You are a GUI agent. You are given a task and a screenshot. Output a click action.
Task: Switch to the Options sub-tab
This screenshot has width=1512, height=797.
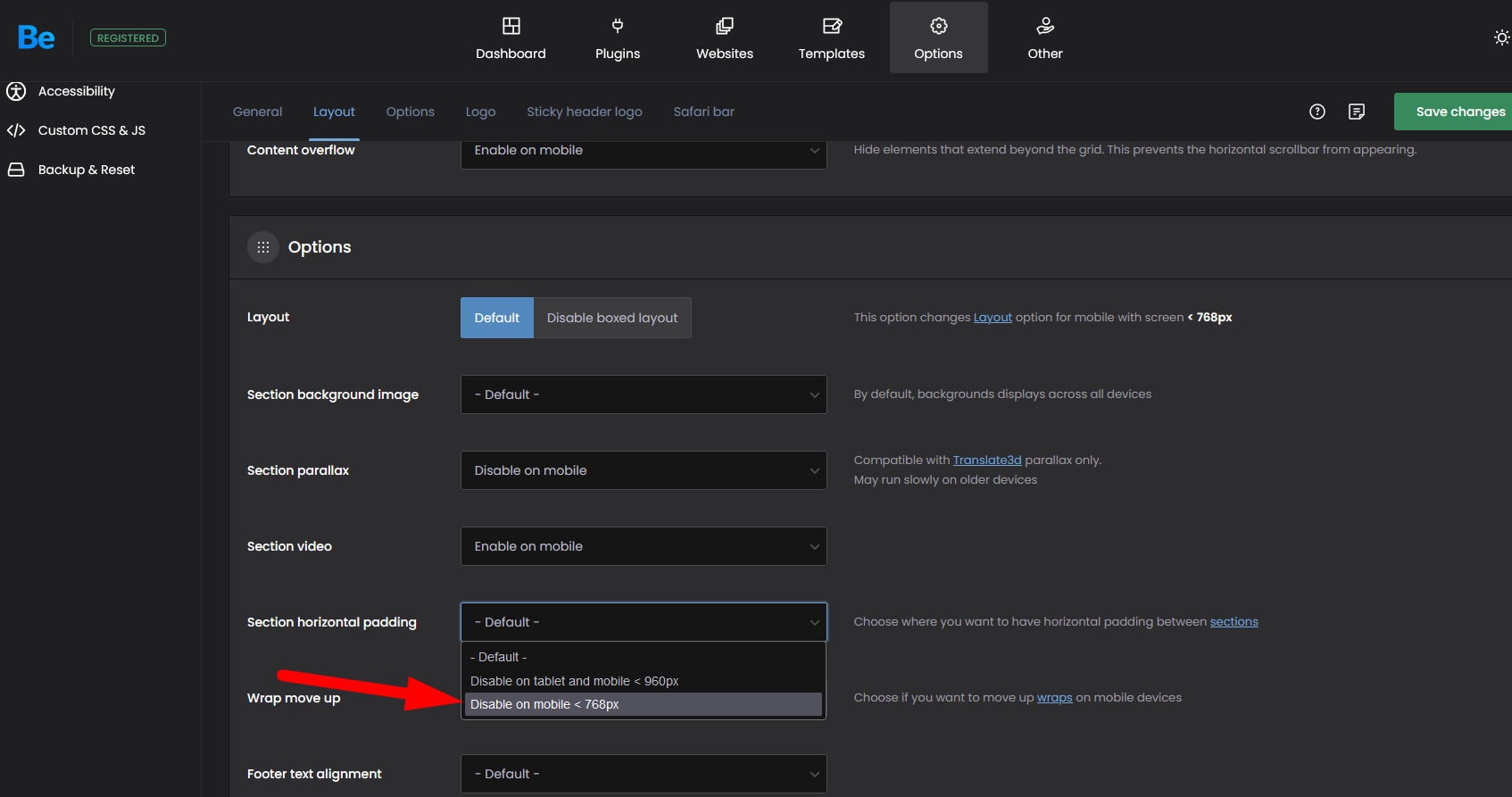pyautogui.click(x=411, y=112)
